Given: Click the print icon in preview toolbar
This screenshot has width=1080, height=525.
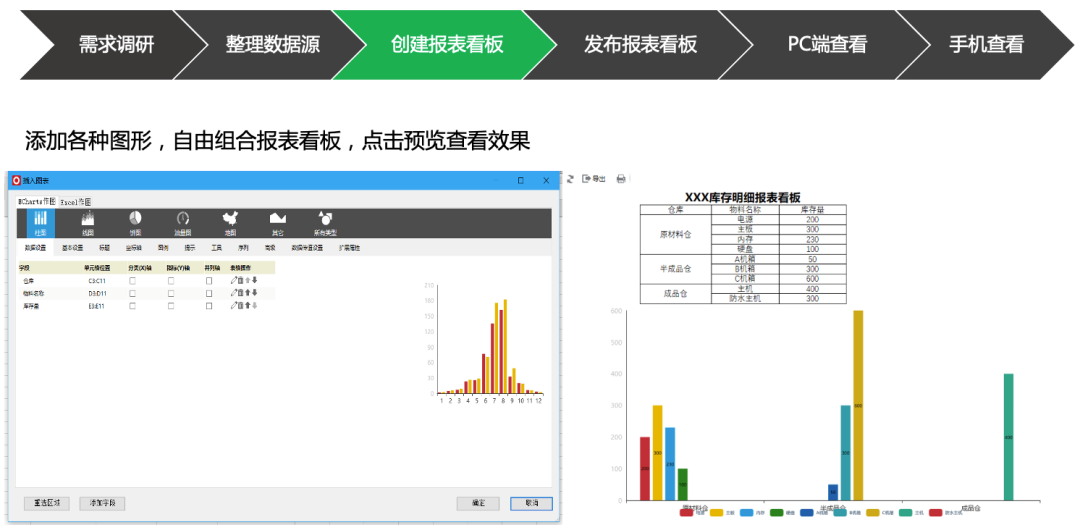Looking at the screenshot, I should tap(621, 179).
